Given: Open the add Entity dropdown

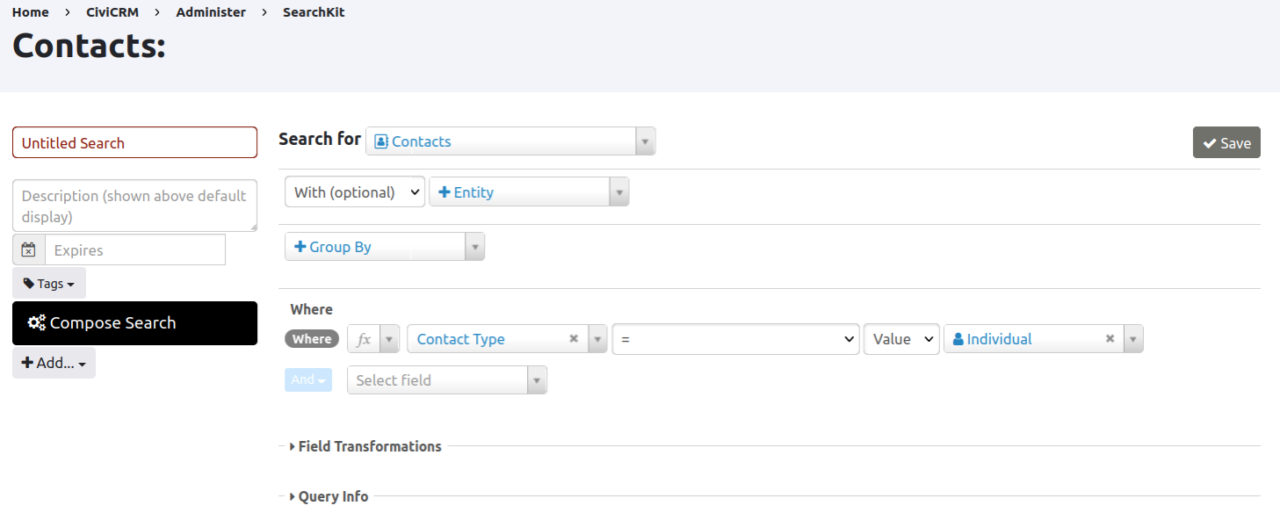Looking at the screenshot, I should click(529, 192).
